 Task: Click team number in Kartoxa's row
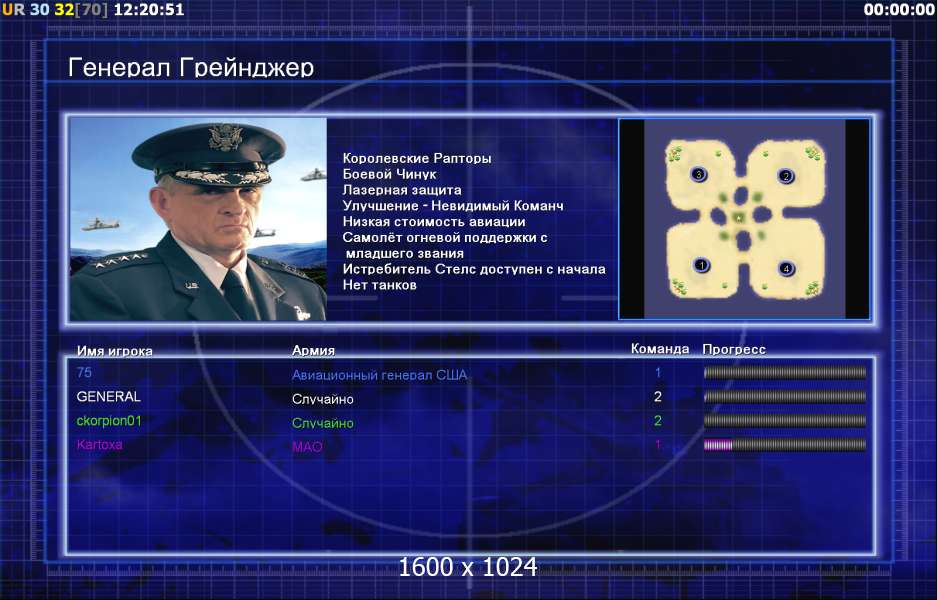tap(658, 444)
